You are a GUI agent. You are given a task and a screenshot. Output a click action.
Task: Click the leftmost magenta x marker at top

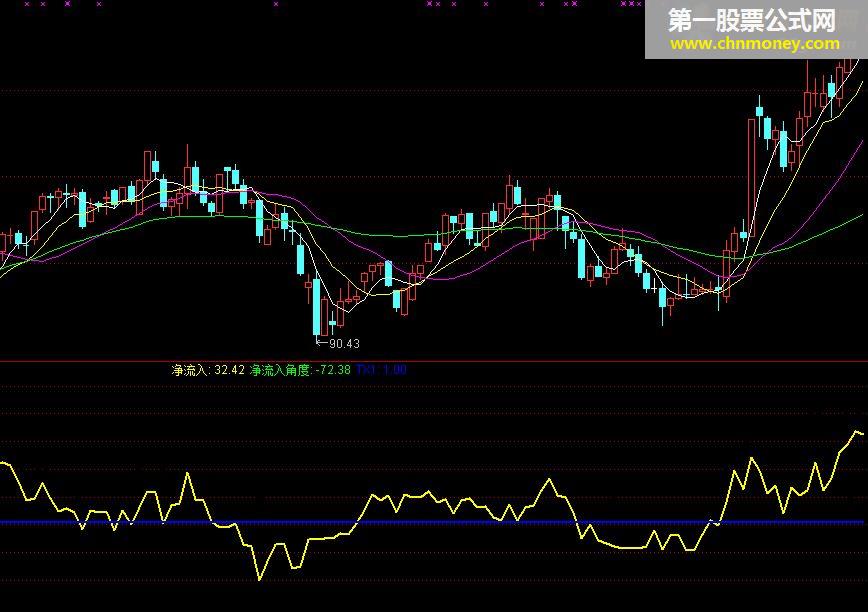tap(27, 4)
